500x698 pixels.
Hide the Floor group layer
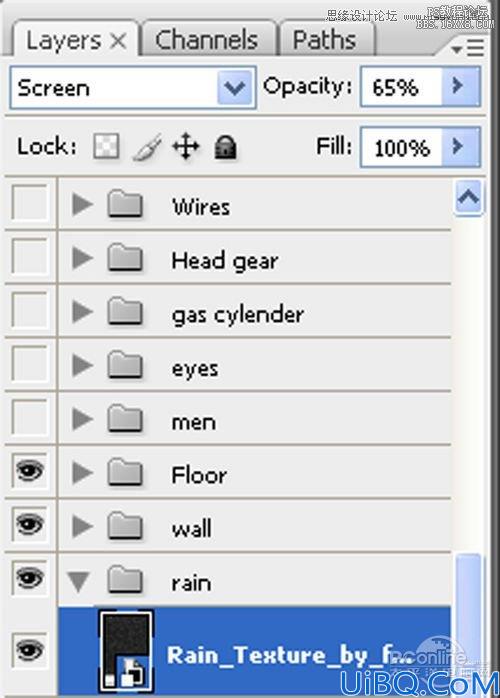tap(30, 471)
